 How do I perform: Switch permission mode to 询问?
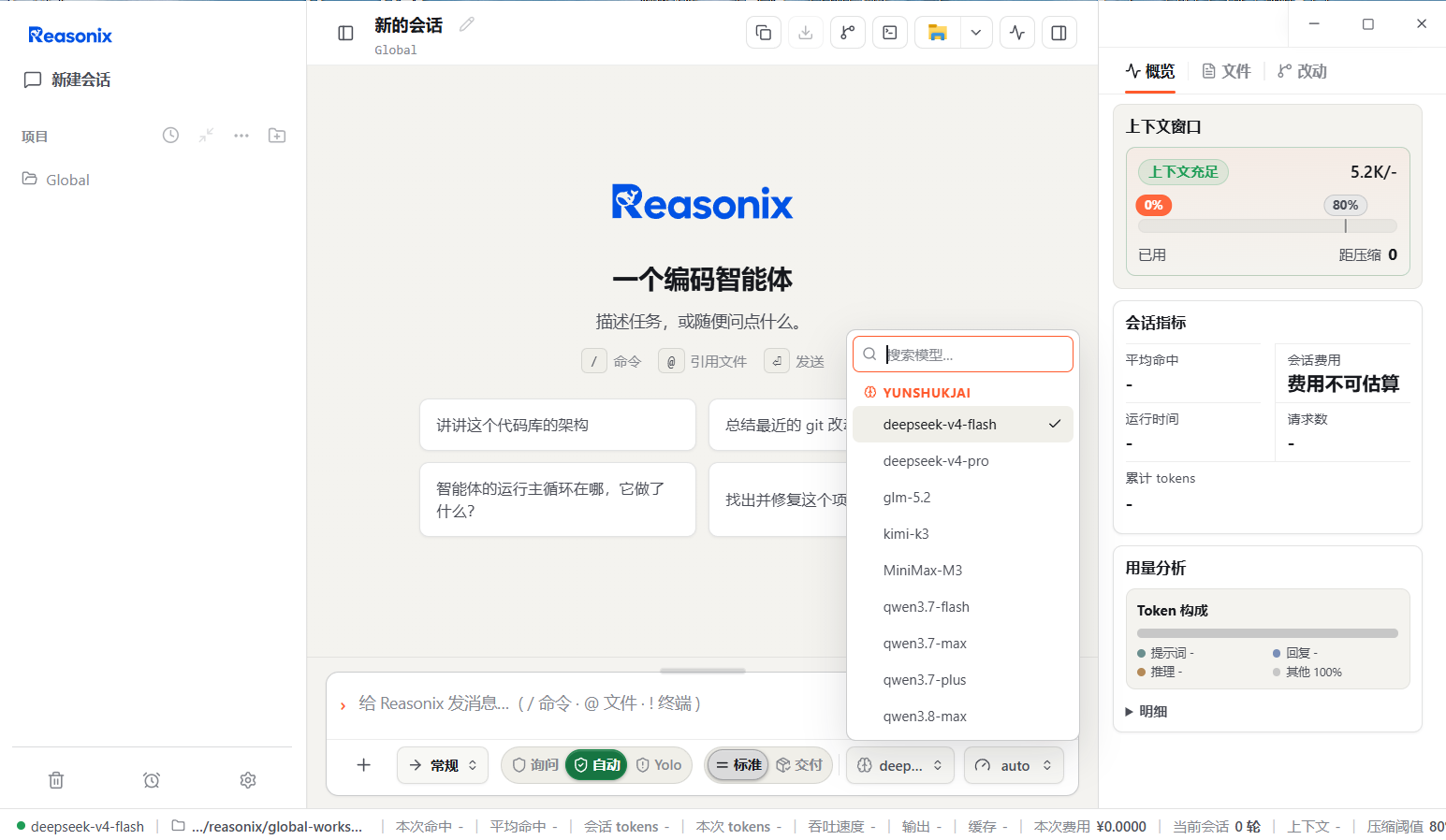point(535,765)
